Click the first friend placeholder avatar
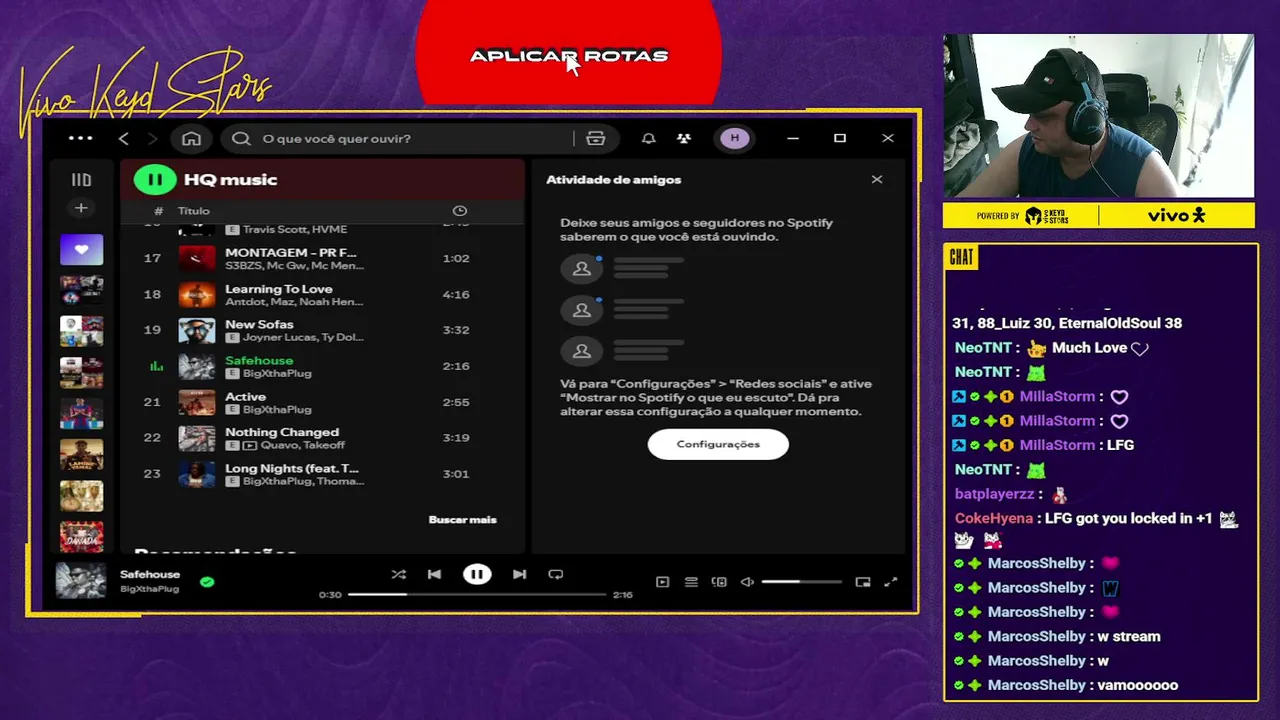 [x=581, y=268]
